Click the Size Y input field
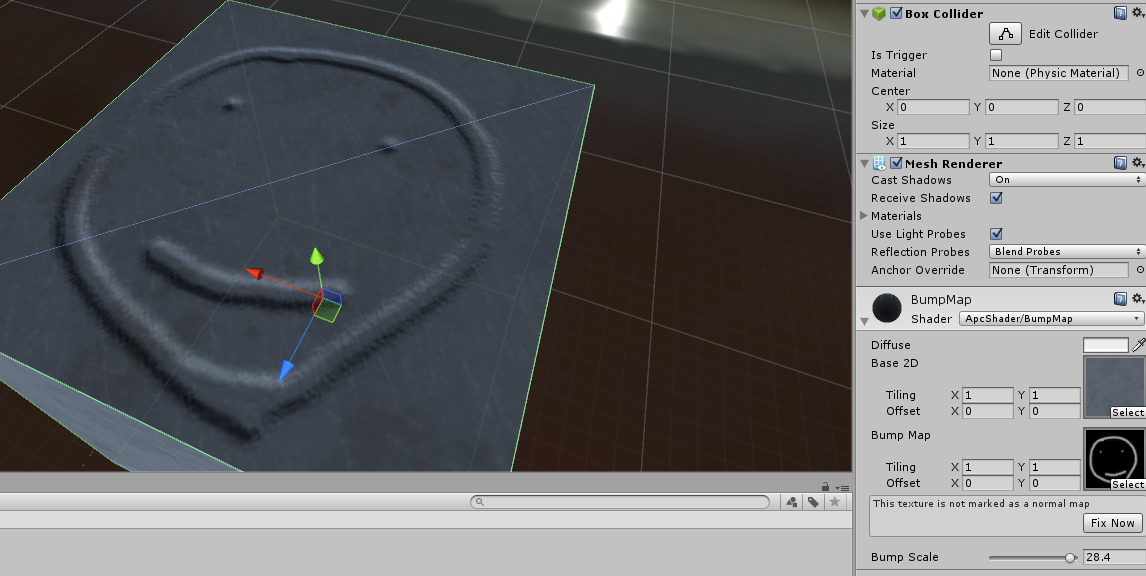This screenshot has height=576, width=1146. click(x=1022, y=141)
